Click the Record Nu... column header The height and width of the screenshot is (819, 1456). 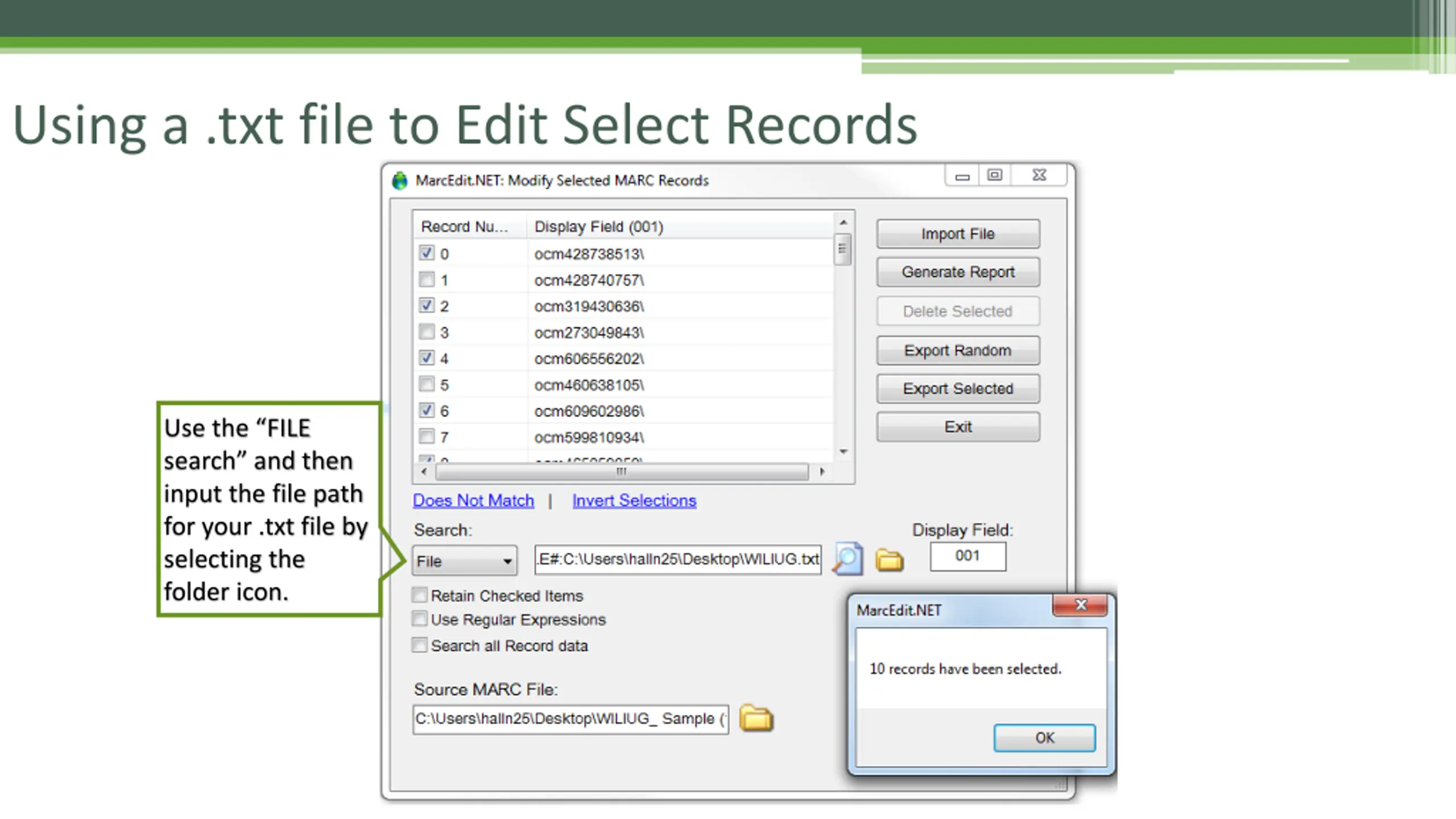tap(470, 226)
